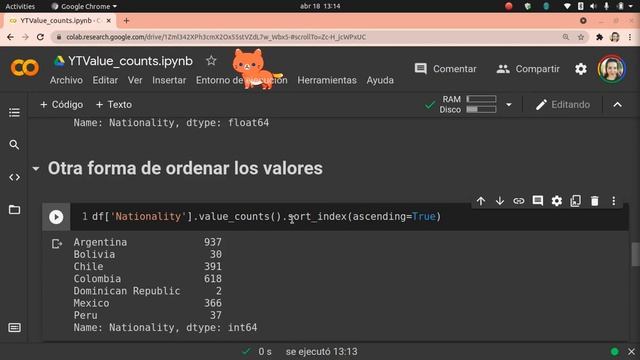
Task: Click the Argentina 937 output row
Action: (147, 242)
